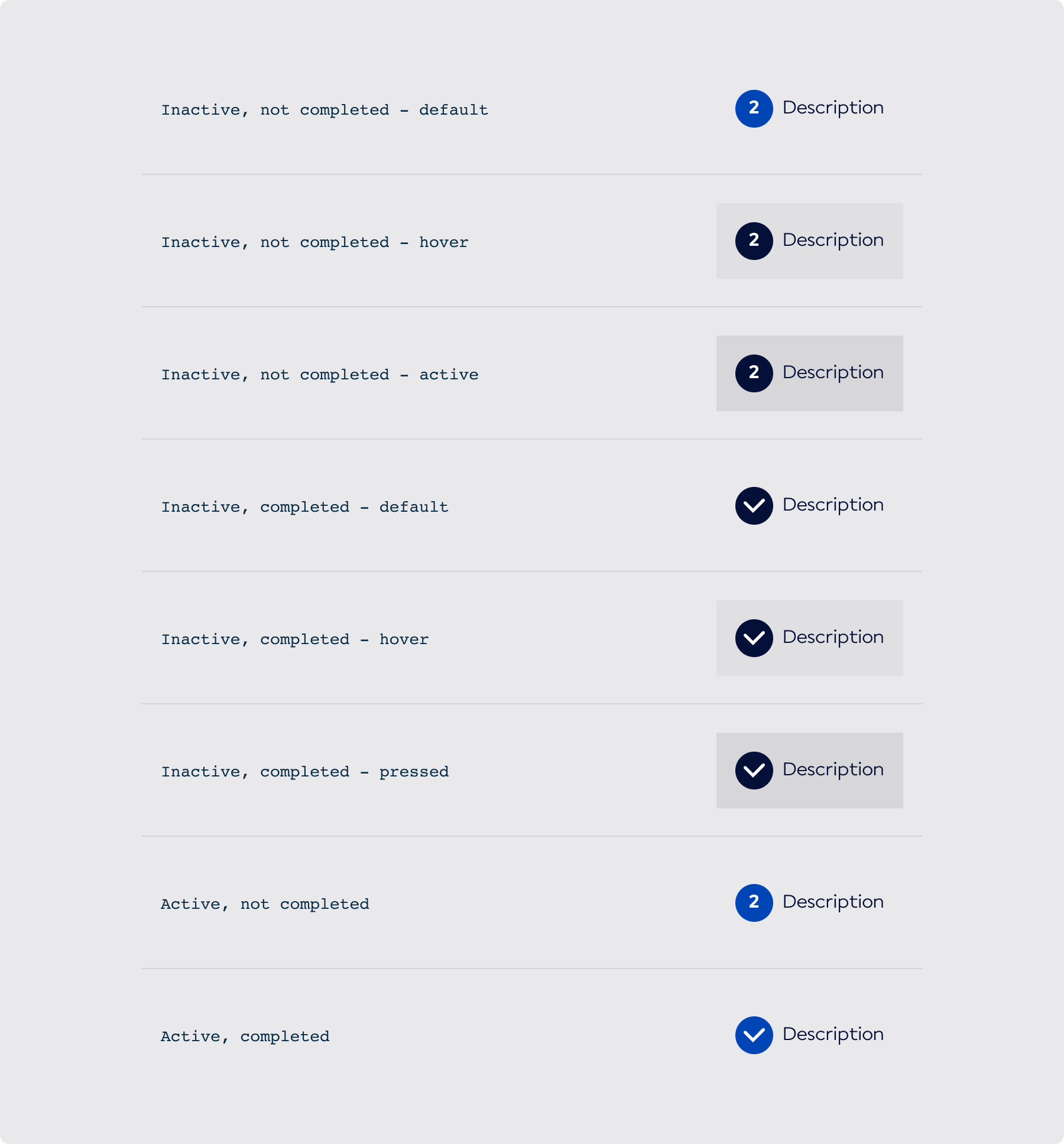Select the hovered Description step with number 2
This screenshot has width=1064, height=1144.
point(833,240)
